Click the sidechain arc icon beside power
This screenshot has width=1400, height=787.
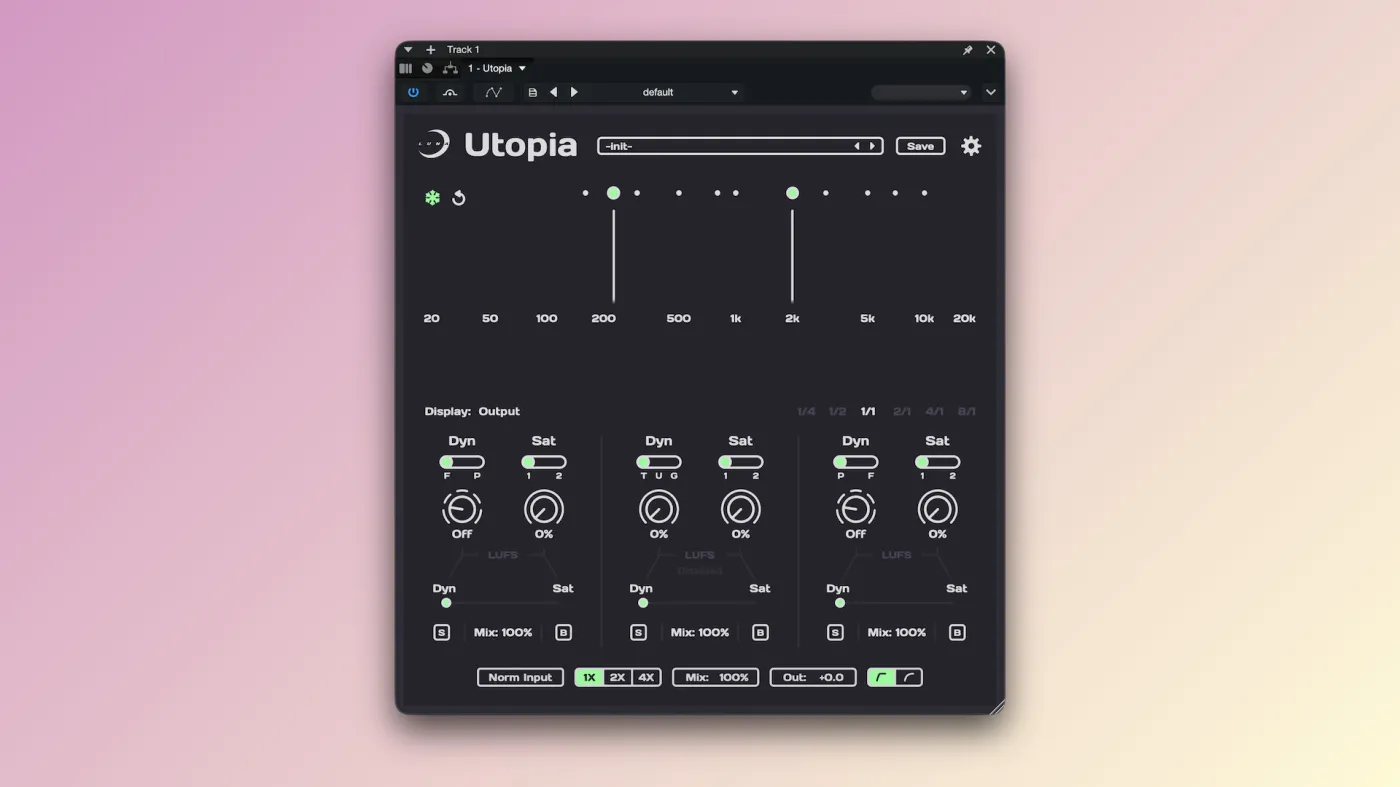click(x=450, y=92)
